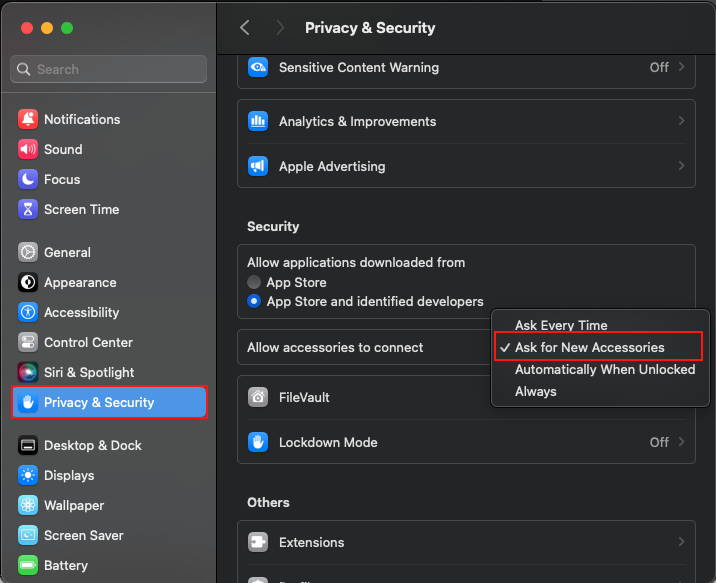
Task: Open Accessibility settings label
Action: 82,312
